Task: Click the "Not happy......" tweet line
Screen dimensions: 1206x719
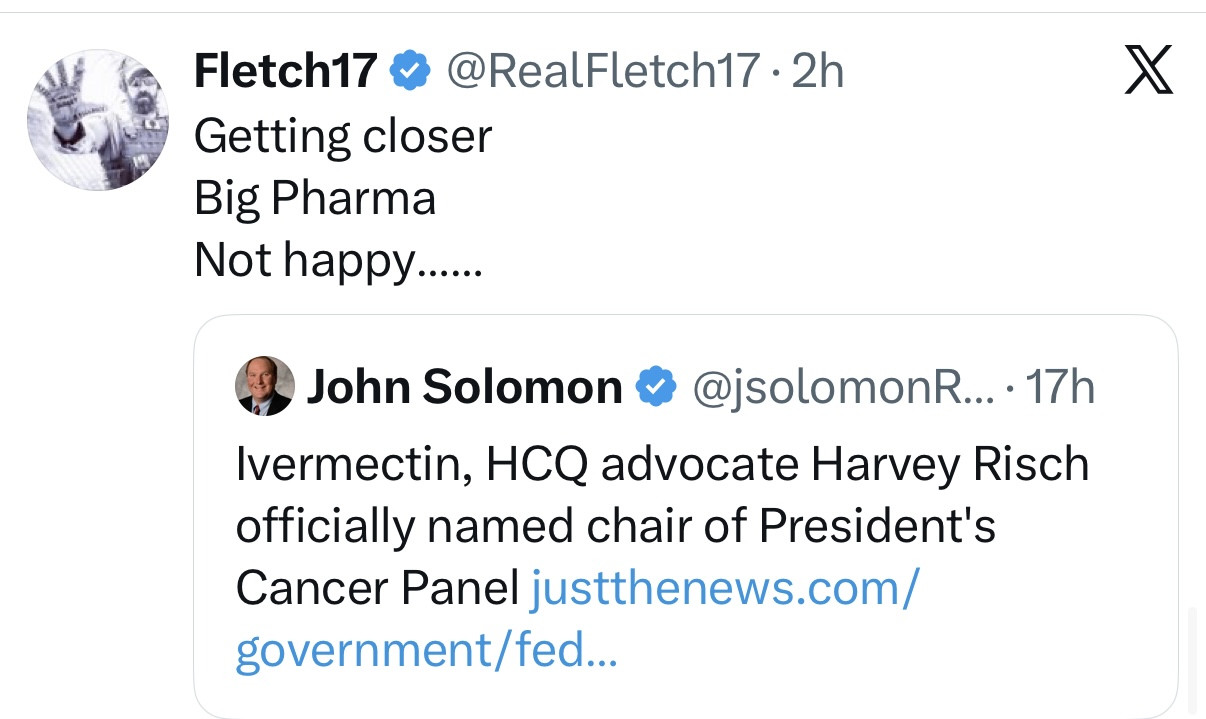Action: [x=338, y=259]
